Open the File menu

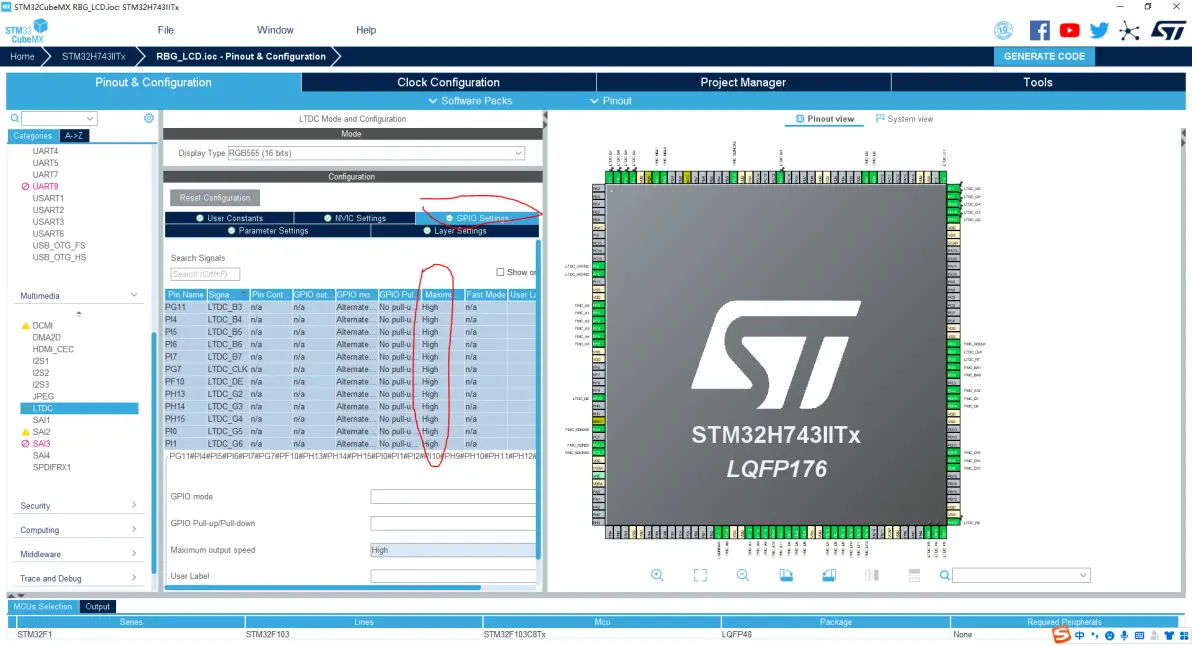(x=166, y=30)
